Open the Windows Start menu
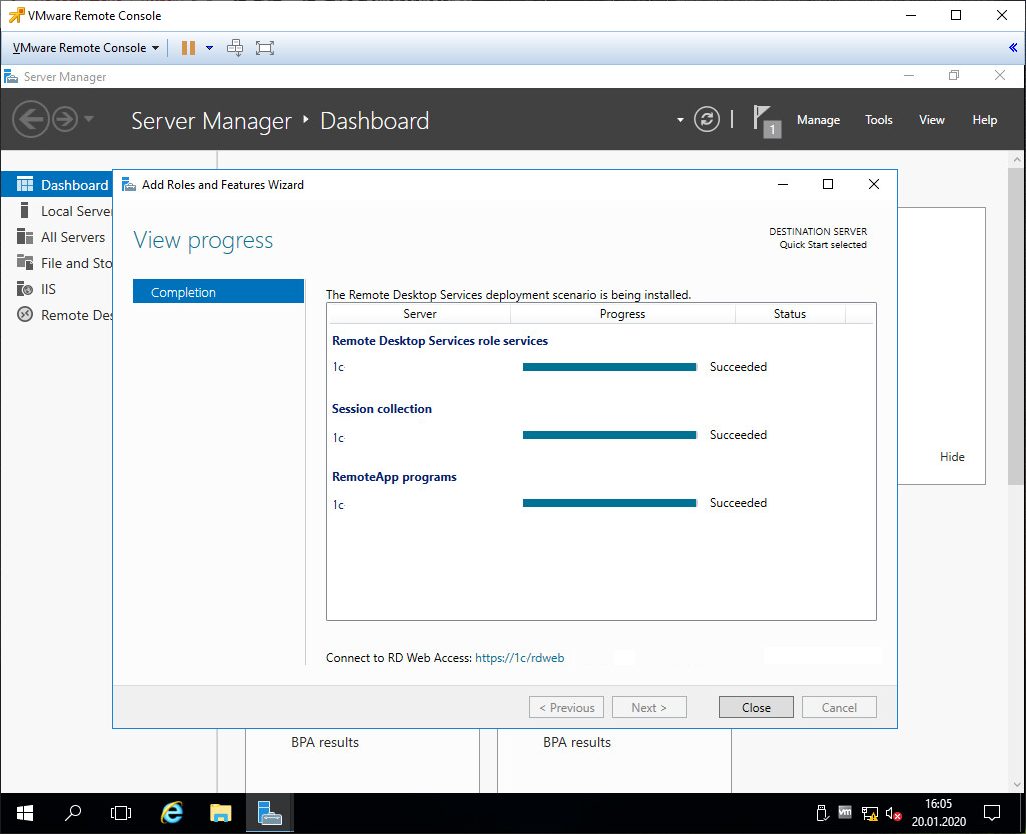The image size is (1026, 834). point(25,813)
